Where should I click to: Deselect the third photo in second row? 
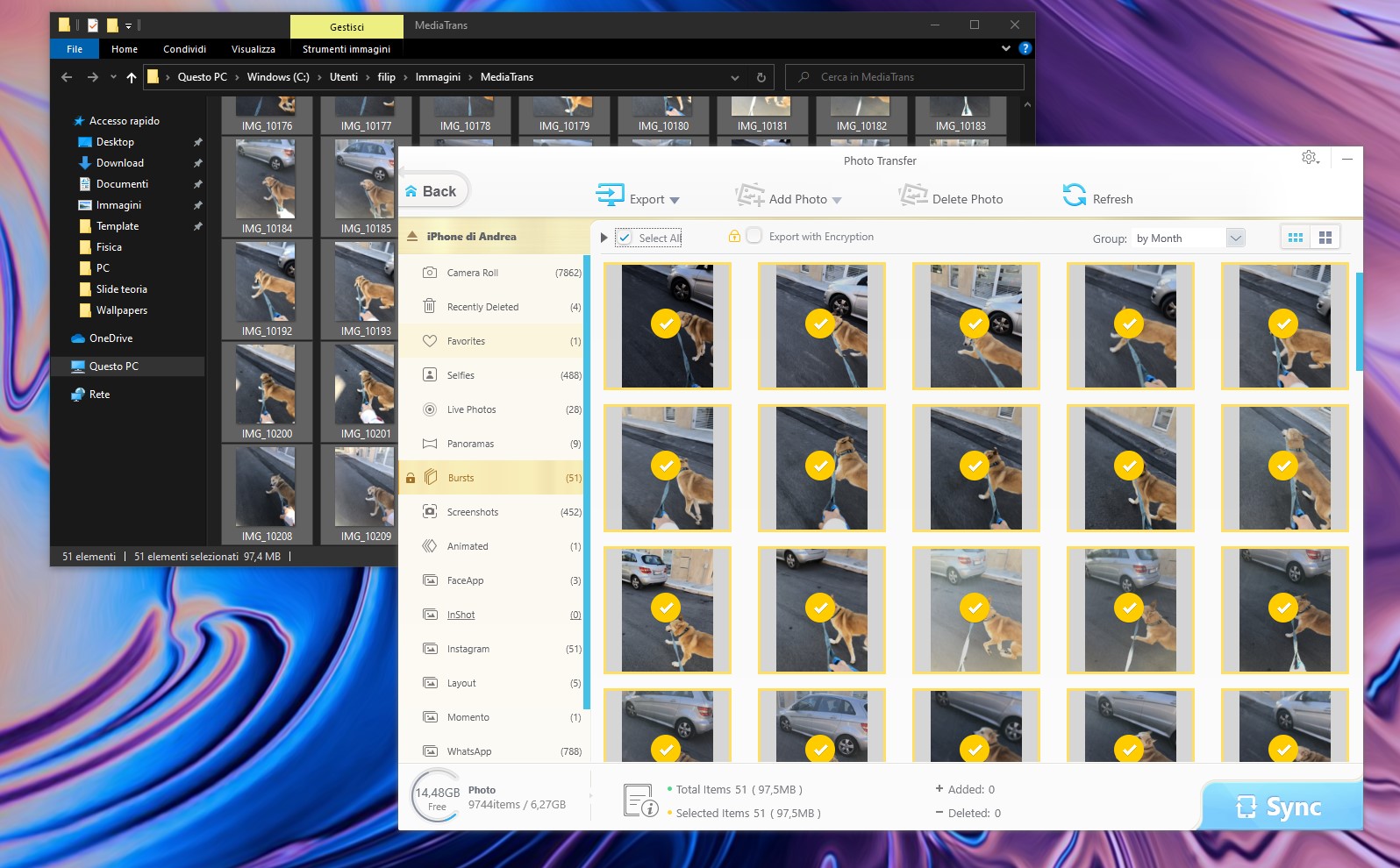975,466
